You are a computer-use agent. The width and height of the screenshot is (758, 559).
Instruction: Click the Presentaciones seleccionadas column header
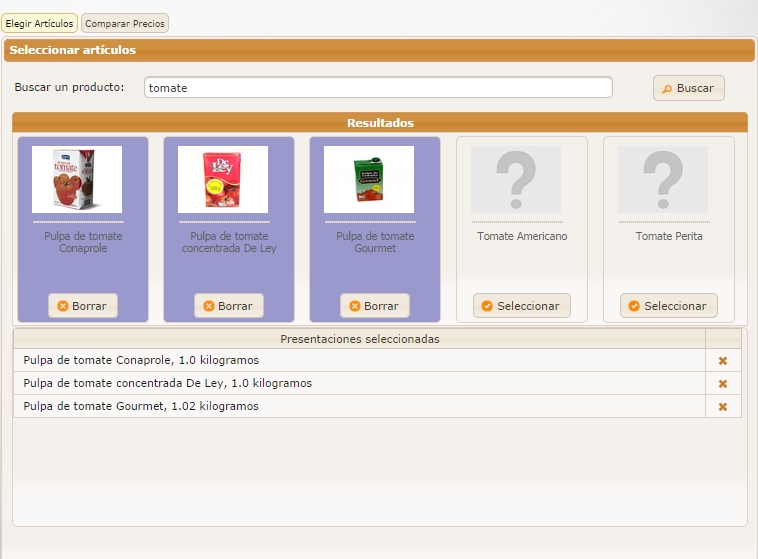[x=359, y=339]
